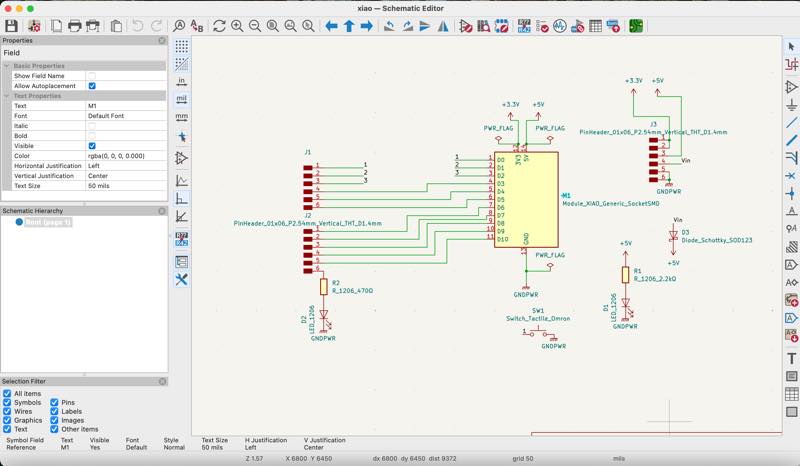Toggle the Italic checkbox

92,126
